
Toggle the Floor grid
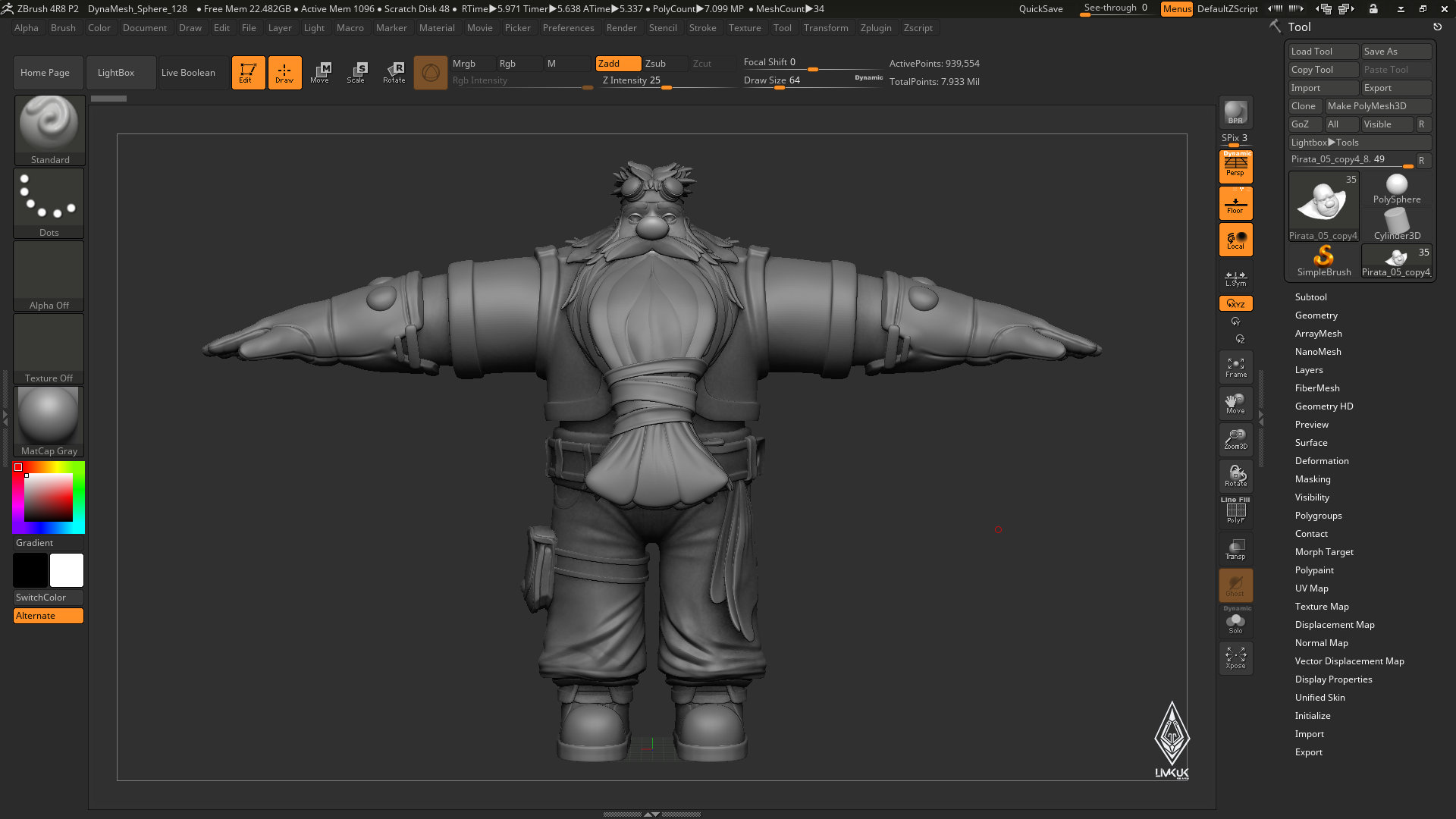tap(1235, 203)
